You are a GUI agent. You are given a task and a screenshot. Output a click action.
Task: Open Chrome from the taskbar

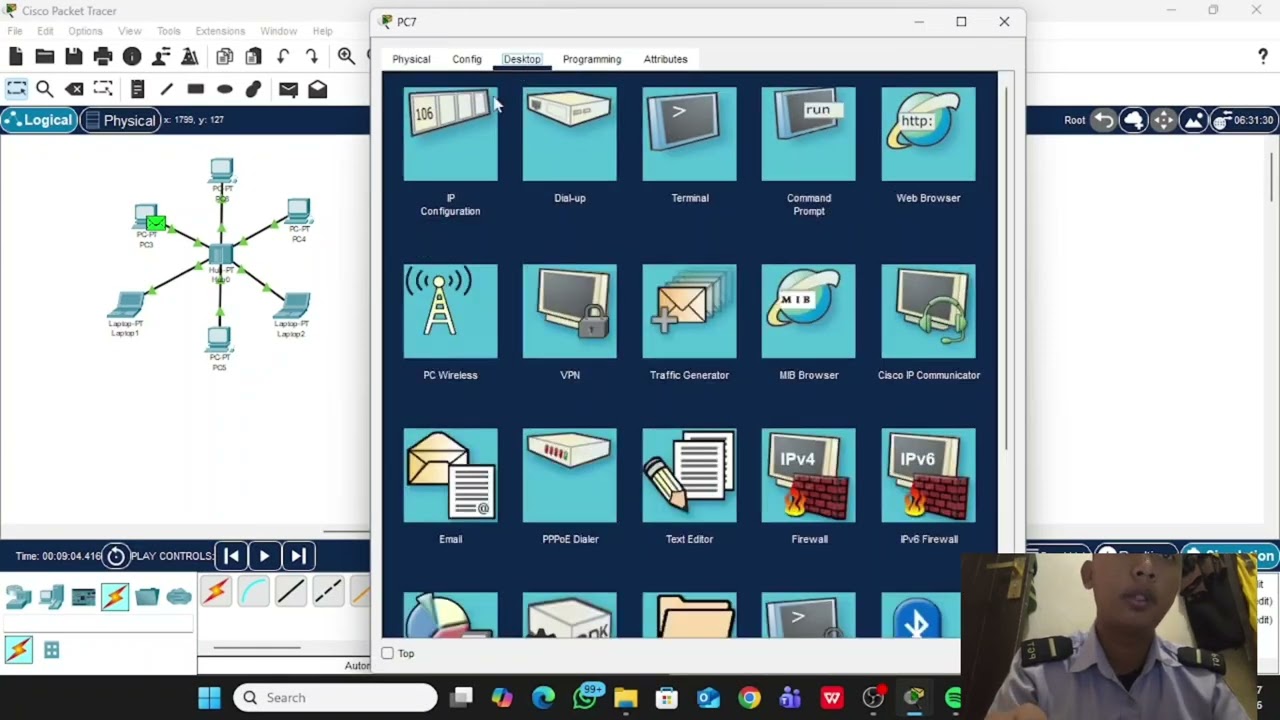pyautogui.click(x=749, y=697)
